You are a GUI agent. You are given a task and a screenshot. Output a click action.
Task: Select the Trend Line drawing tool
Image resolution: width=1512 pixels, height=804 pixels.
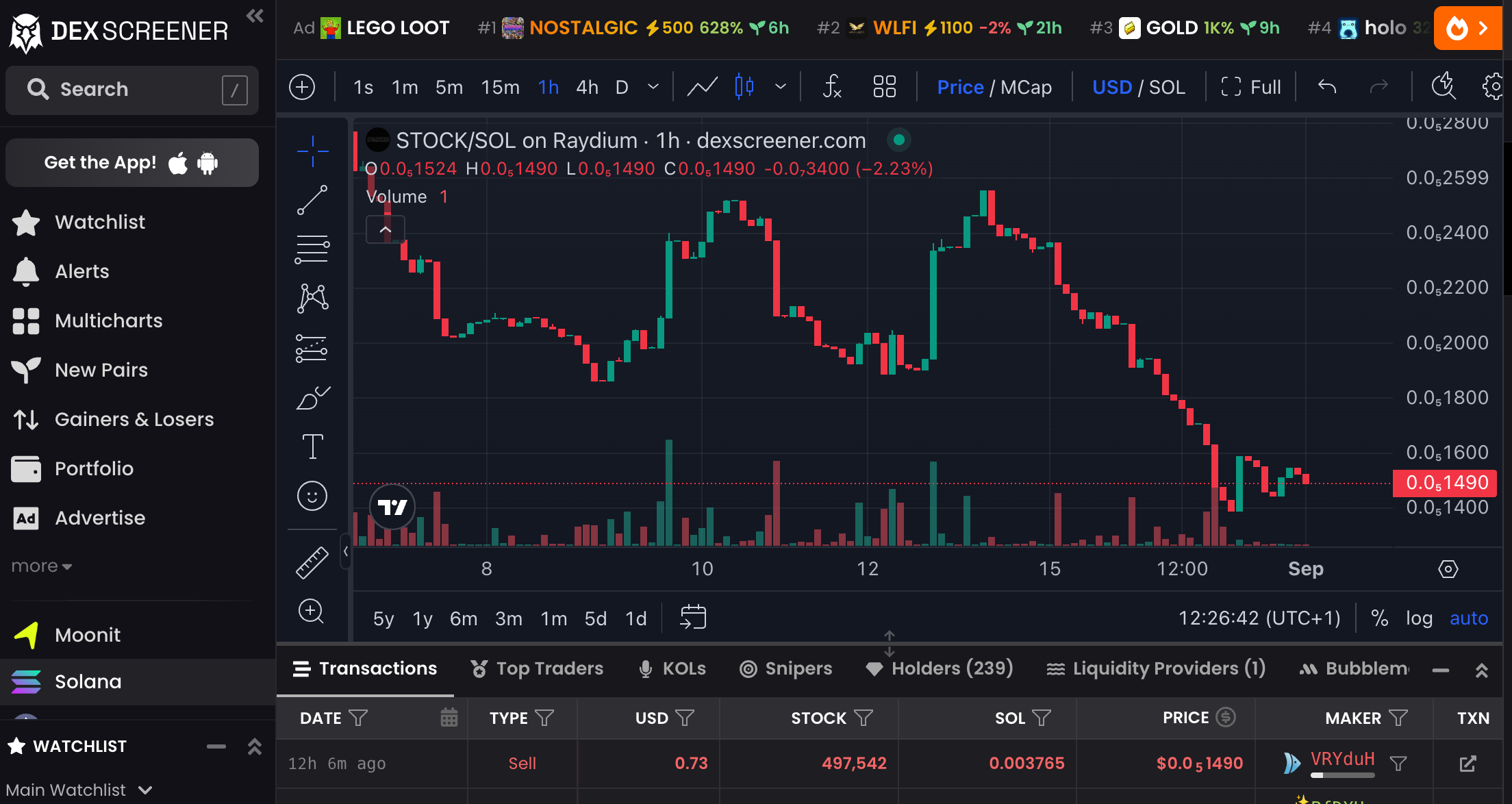312,199
